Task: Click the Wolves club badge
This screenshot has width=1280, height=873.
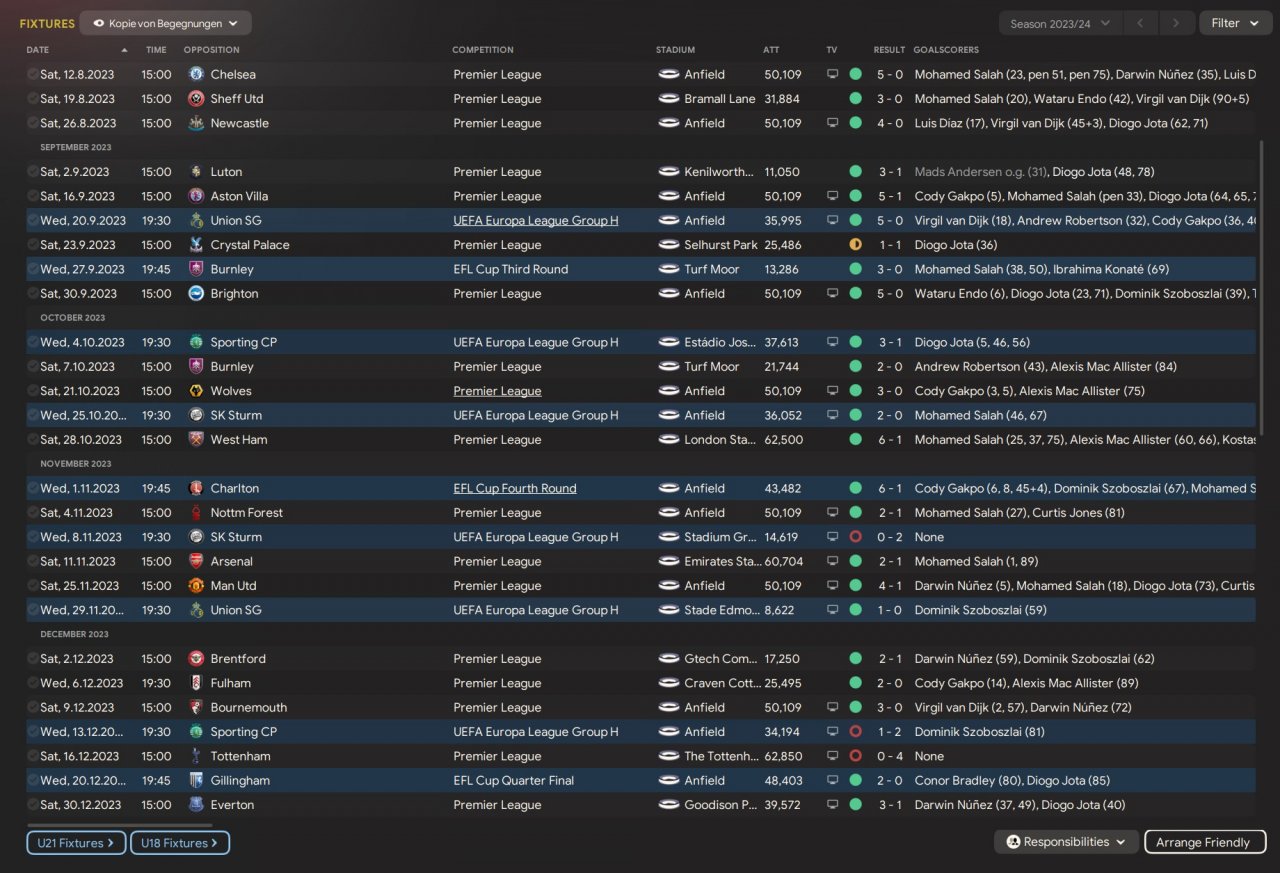Action: coord(196,391)
